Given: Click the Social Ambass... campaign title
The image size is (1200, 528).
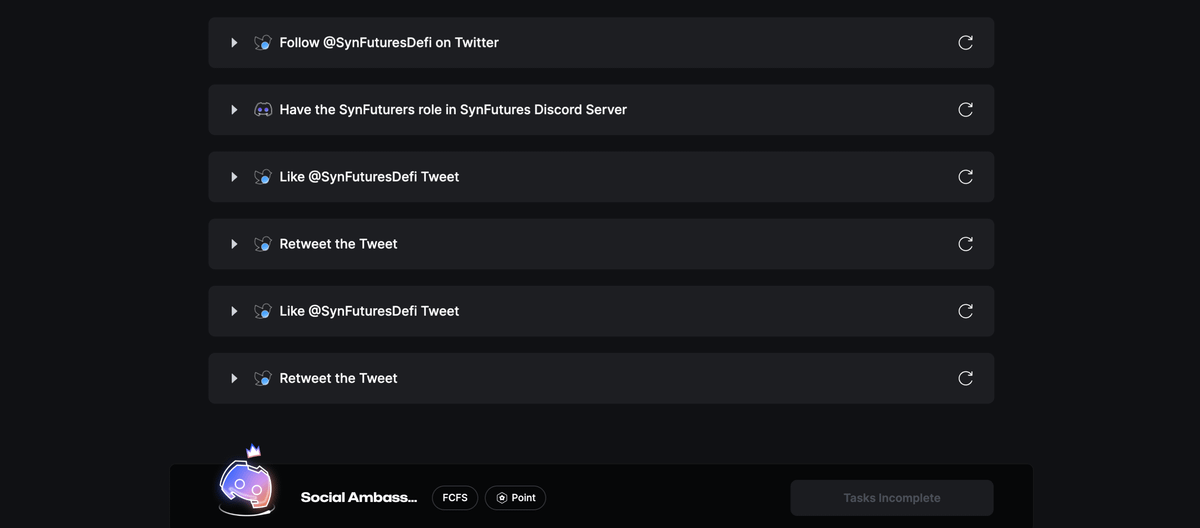Looking at the screenshot, I should coord(359,498).
